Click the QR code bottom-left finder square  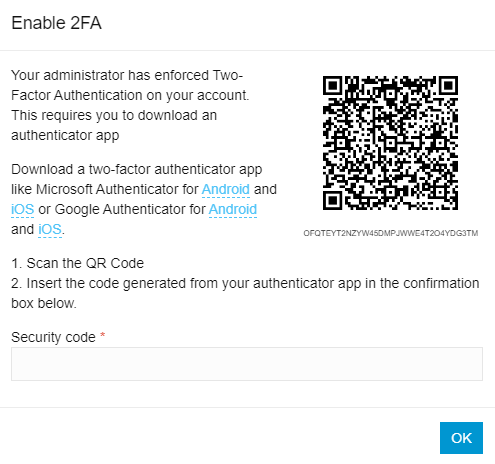(332, 201)
